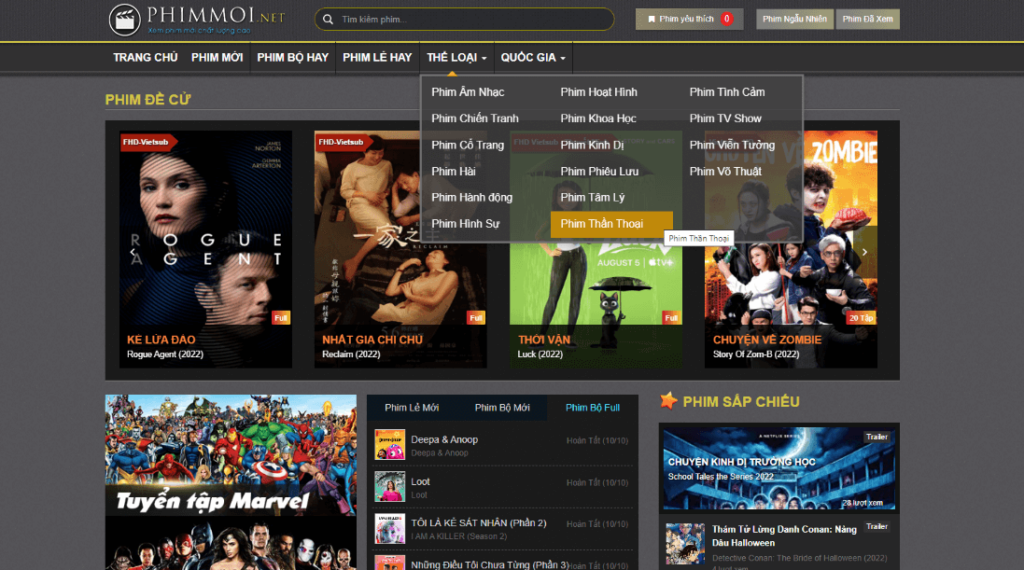Click the next arrow on featured carousel
Image resolution: width=1024 pixels, height=570 pixels.
tap(865, 252)
